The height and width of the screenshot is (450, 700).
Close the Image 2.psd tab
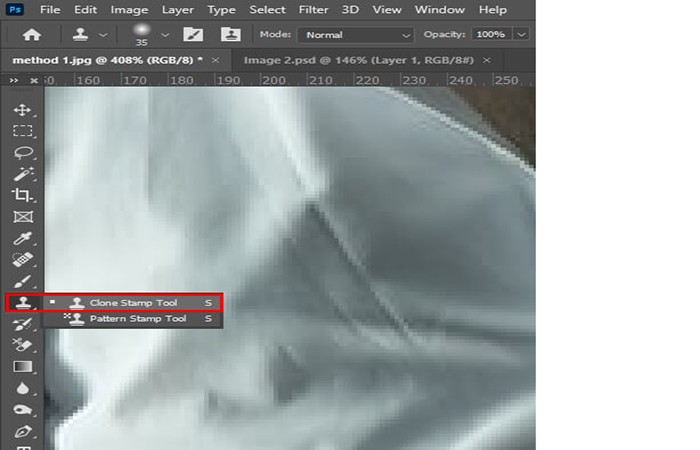[x=487, y=60]
